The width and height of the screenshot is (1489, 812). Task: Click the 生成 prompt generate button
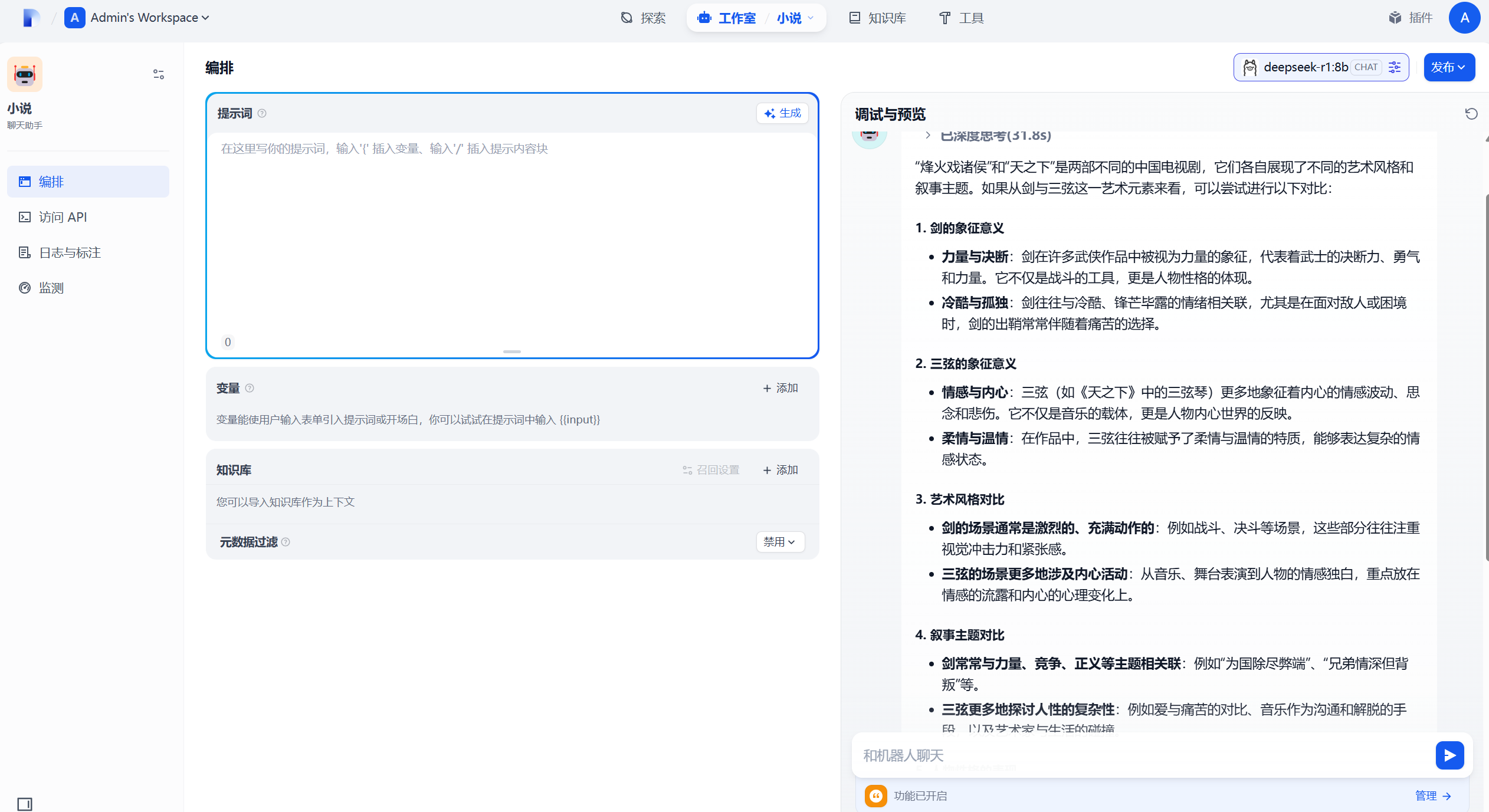click(x=782, y=113)
